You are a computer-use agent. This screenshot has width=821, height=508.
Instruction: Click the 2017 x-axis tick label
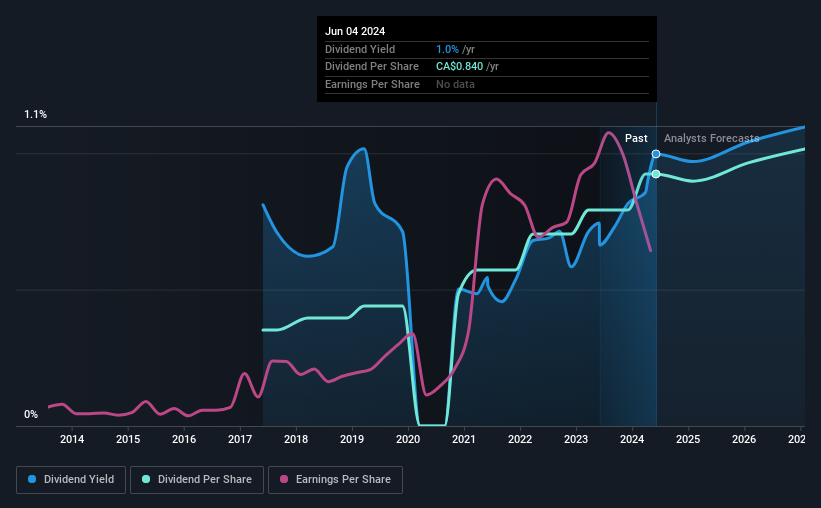(x=240, y=439)
